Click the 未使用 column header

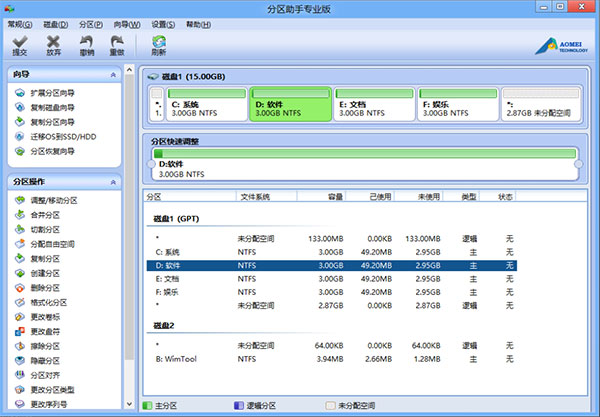(428, 196)
